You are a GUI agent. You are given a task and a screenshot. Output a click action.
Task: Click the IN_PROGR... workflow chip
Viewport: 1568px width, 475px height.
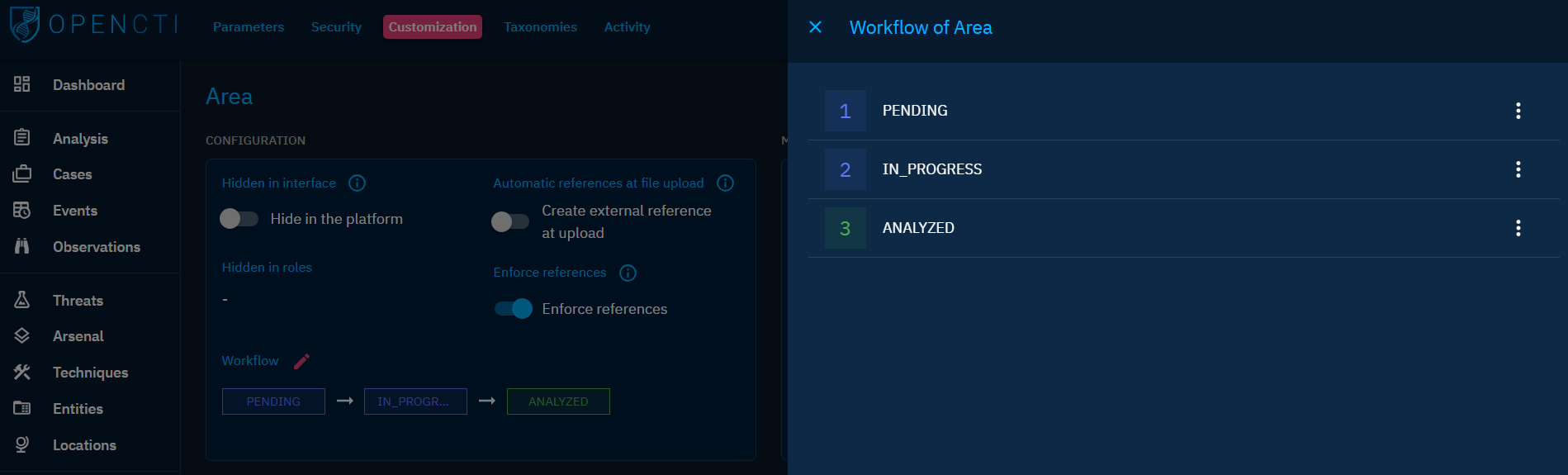pyautogui.click(x=415, y=401)
